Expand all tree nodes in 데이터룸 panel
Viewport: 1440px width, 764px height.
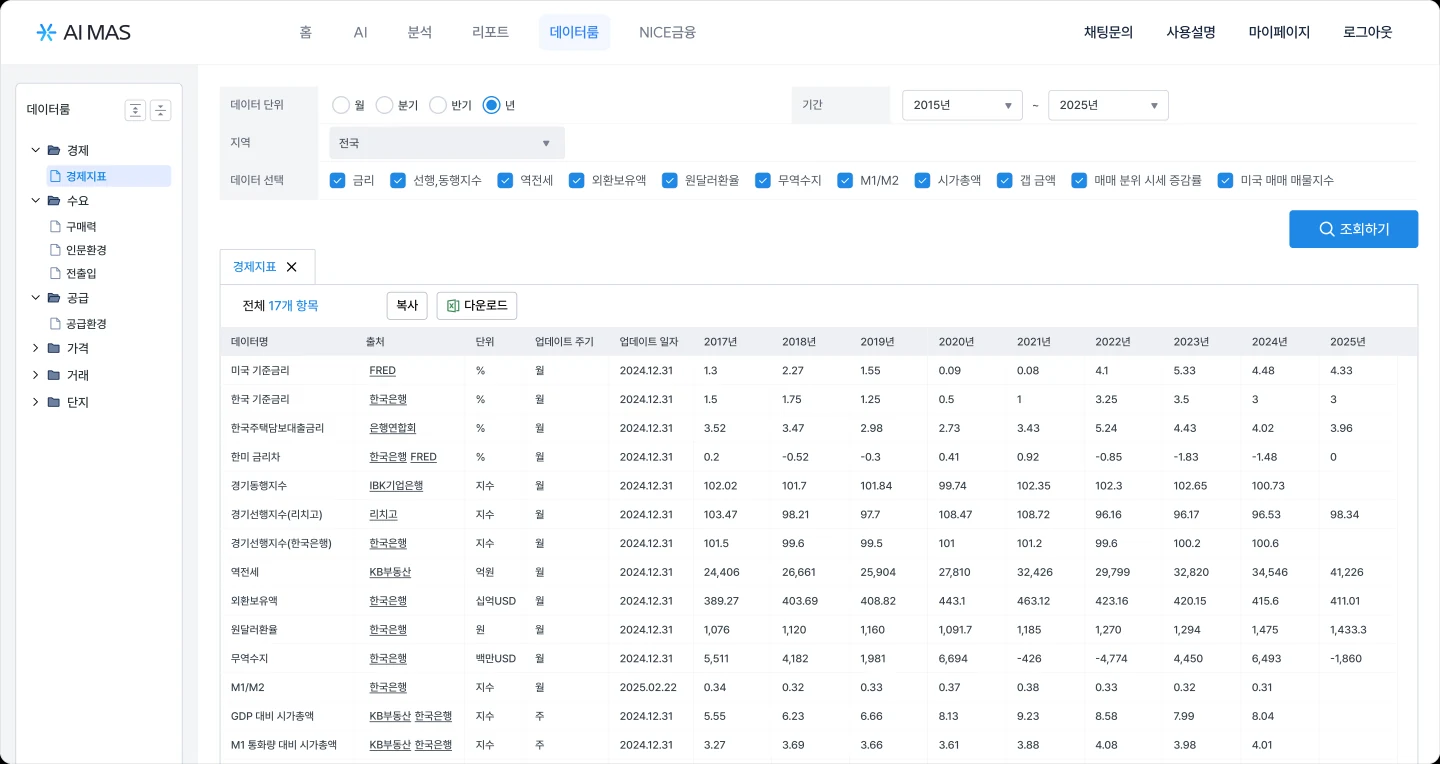pyautogui.click(x=135, y=110)
